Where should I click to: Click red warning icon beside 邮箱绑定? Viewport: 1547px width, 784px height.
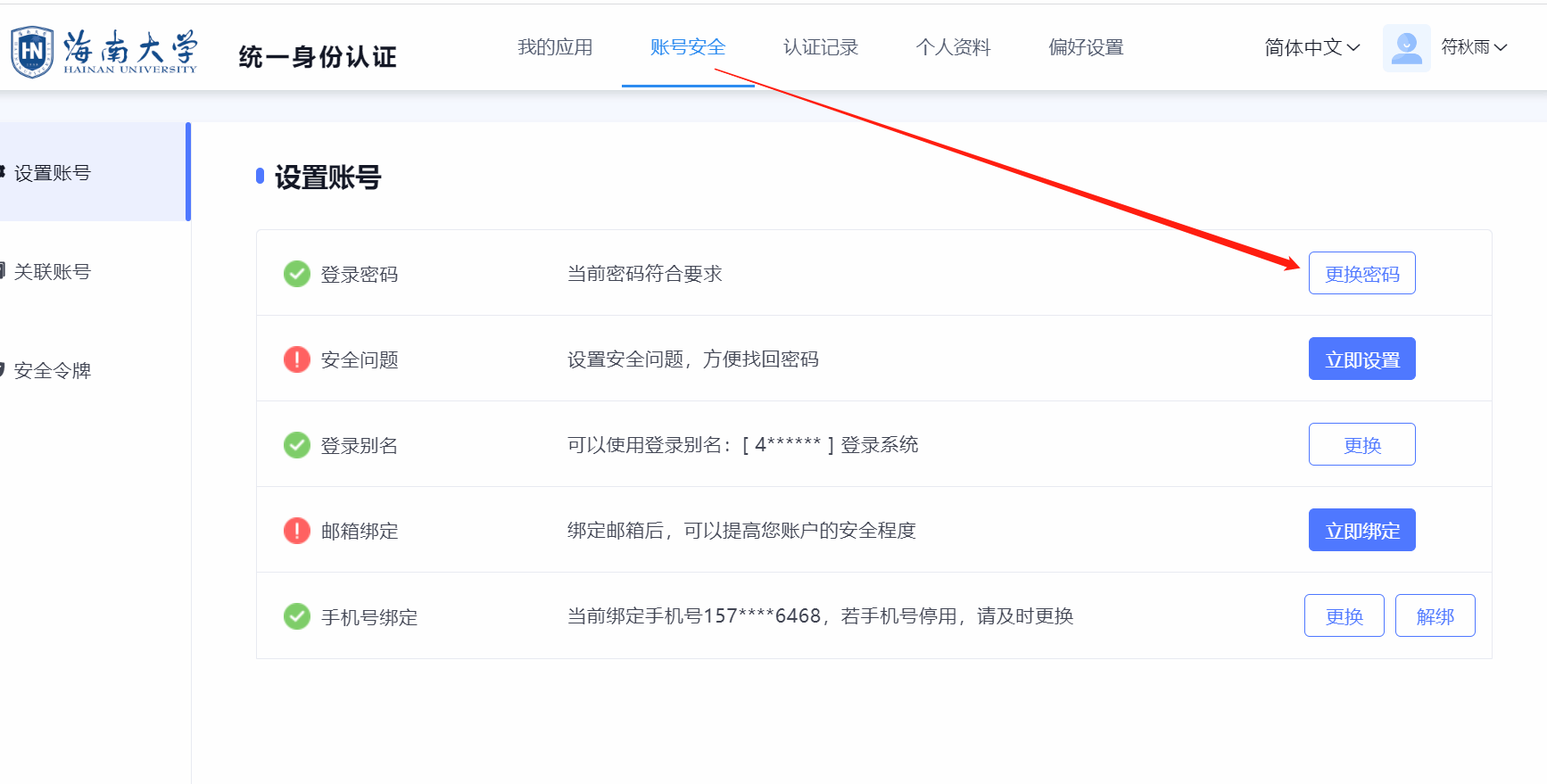(x=297, y=531)
